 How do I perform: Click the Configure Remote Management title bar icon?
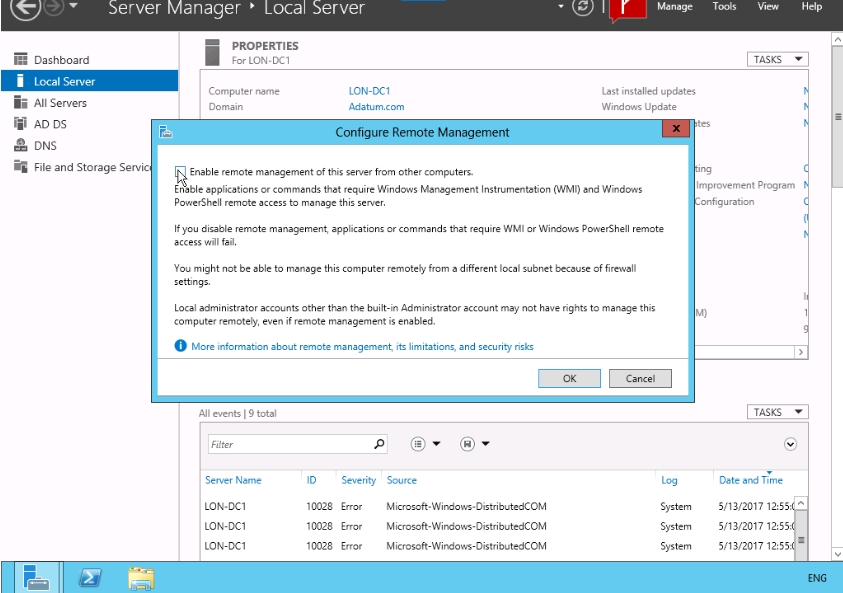pyautogui.click(x=166, y=132)
